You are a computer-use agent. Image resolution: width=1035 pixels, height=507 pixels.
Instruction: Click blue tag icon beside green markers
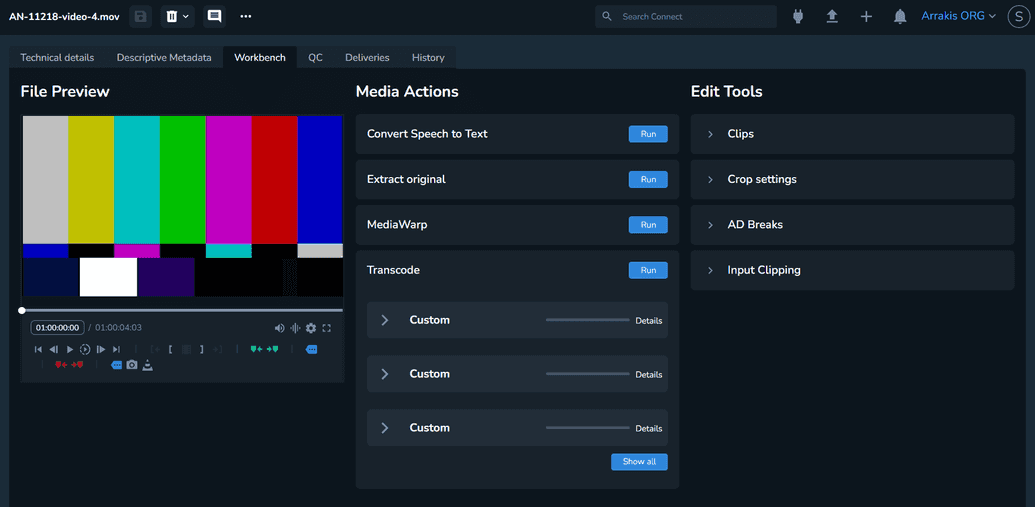point(311,349)
